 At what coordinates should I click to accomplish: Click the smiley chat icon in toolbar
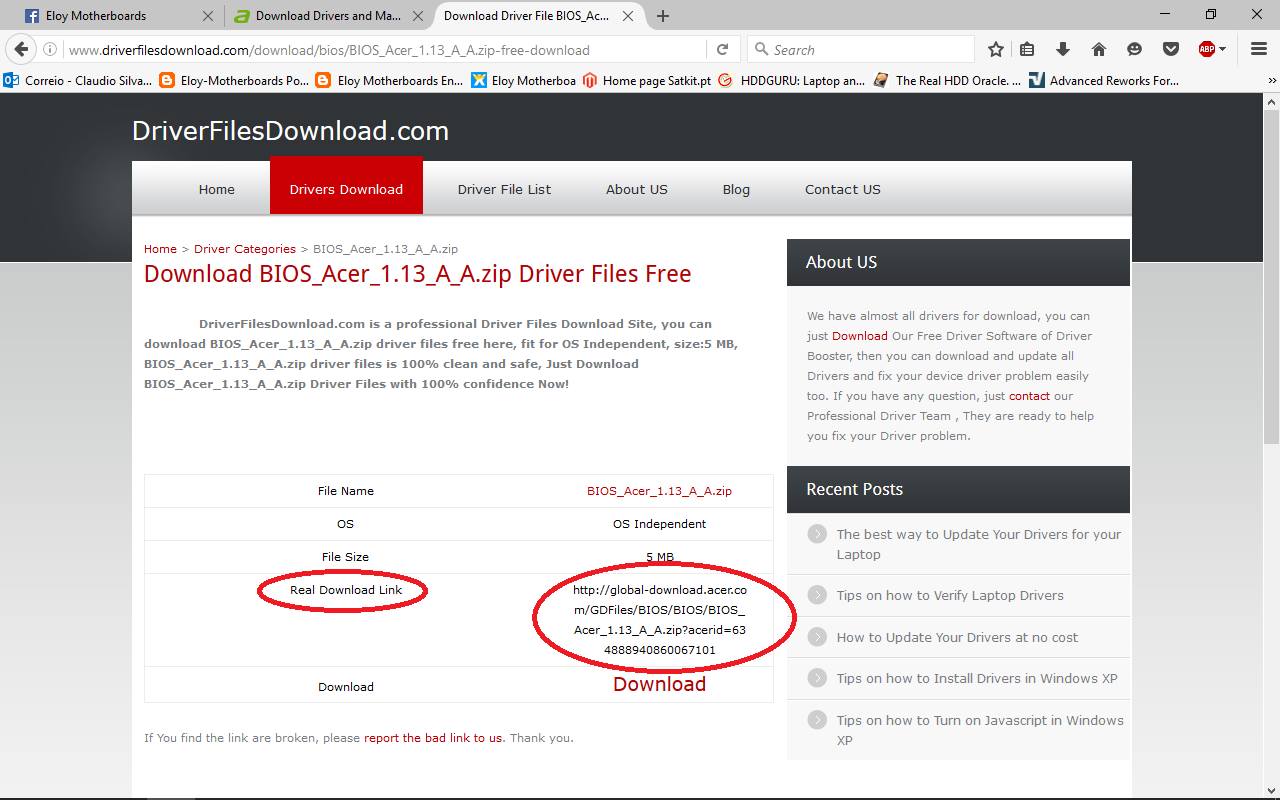tap(1134, 49)
